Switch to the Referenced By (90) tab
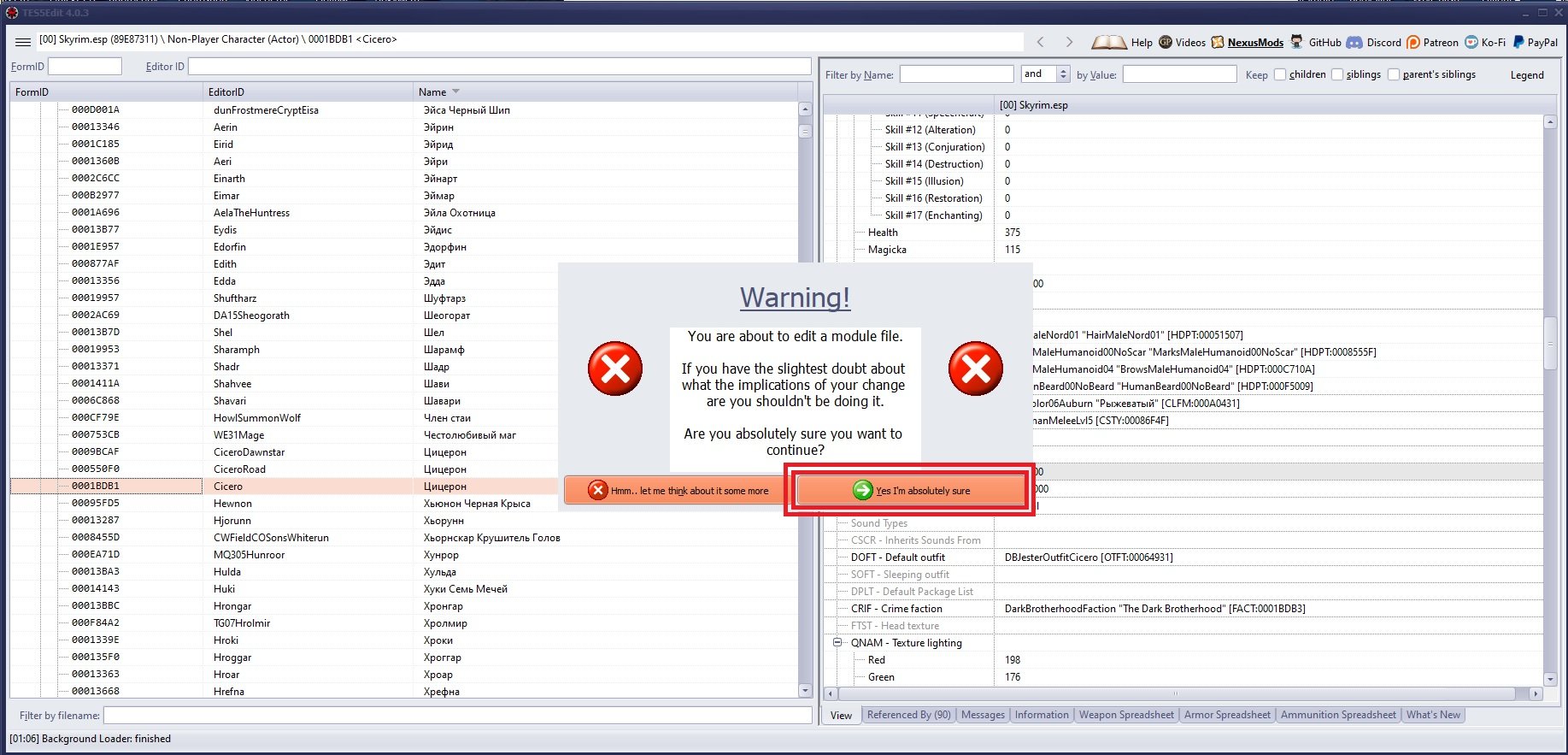Viewport: 1568px width, 755px height. 908,715
